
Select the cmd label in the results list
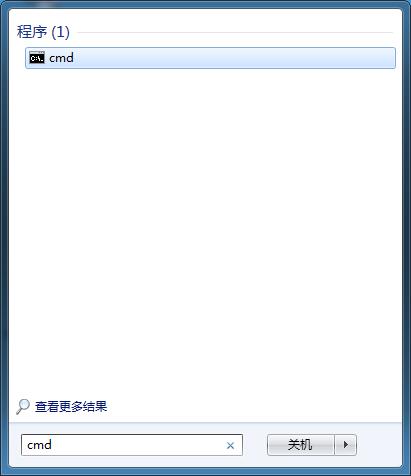click(x=61, y=58)
